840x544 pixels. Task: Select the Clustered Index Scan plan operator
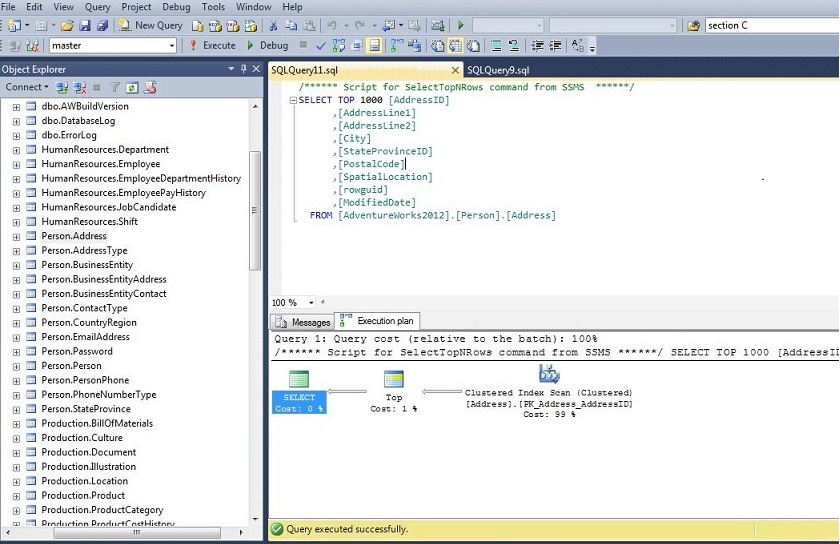coord(549,374)
